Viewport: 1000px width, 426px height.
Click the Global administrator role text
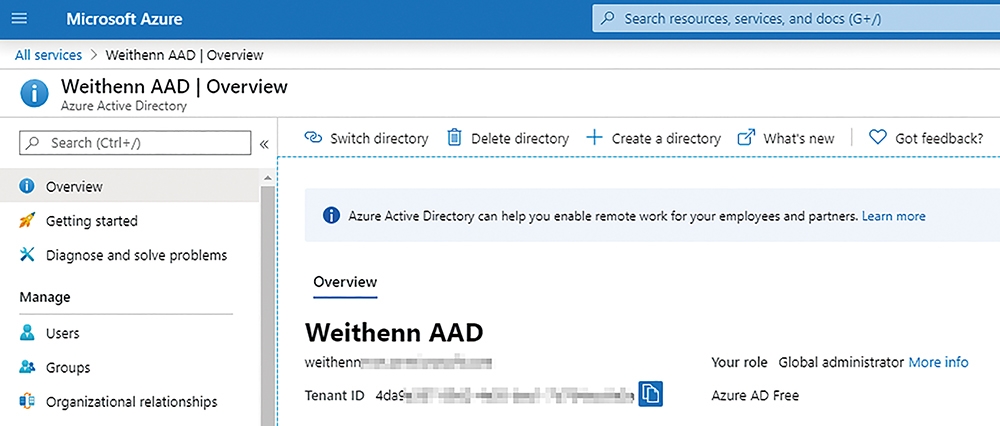pos(841,362)
